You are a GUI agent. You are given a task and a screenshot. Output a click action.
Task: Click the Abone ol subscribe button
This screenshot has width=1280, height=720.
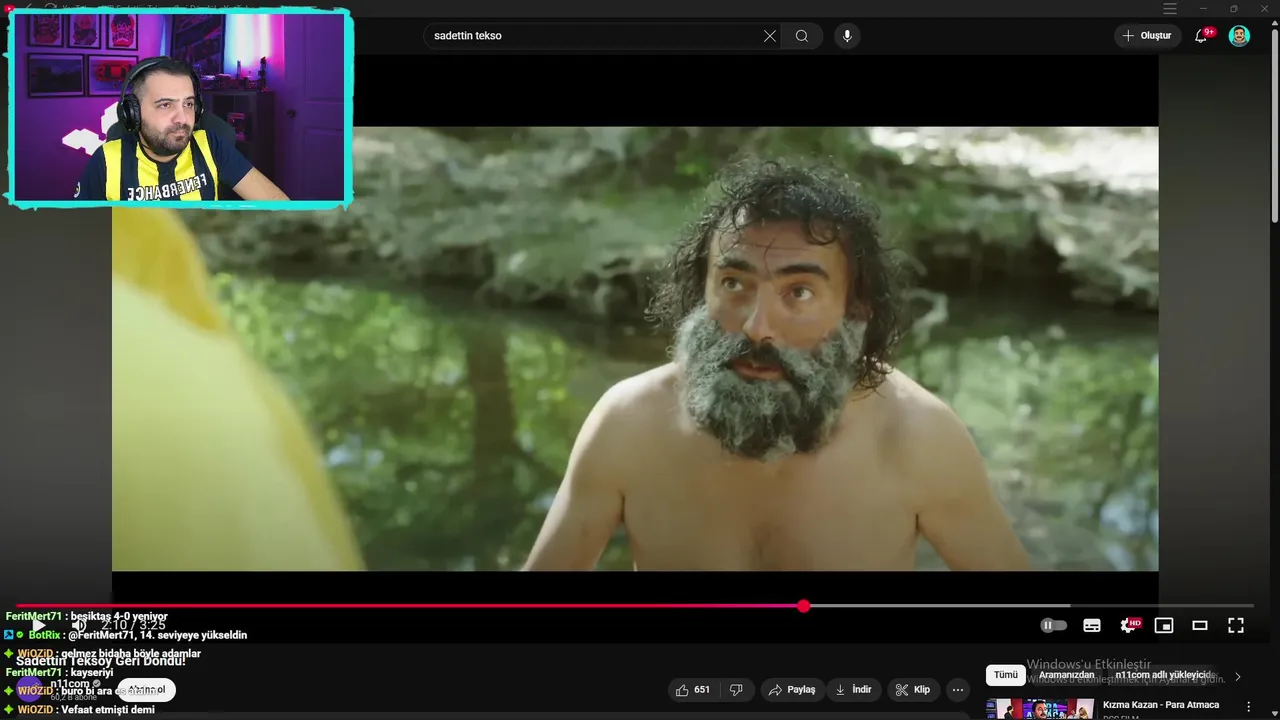[x=147, y=690]
